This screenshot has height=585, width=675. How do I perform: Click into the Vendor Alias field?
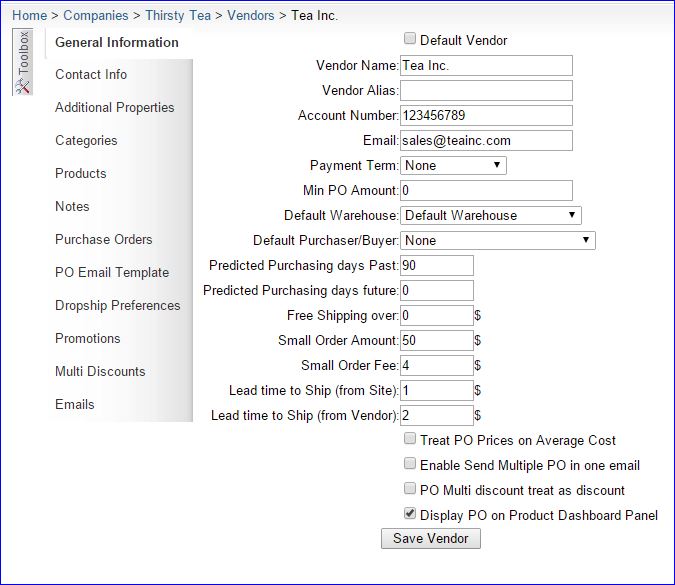(486, 90)
